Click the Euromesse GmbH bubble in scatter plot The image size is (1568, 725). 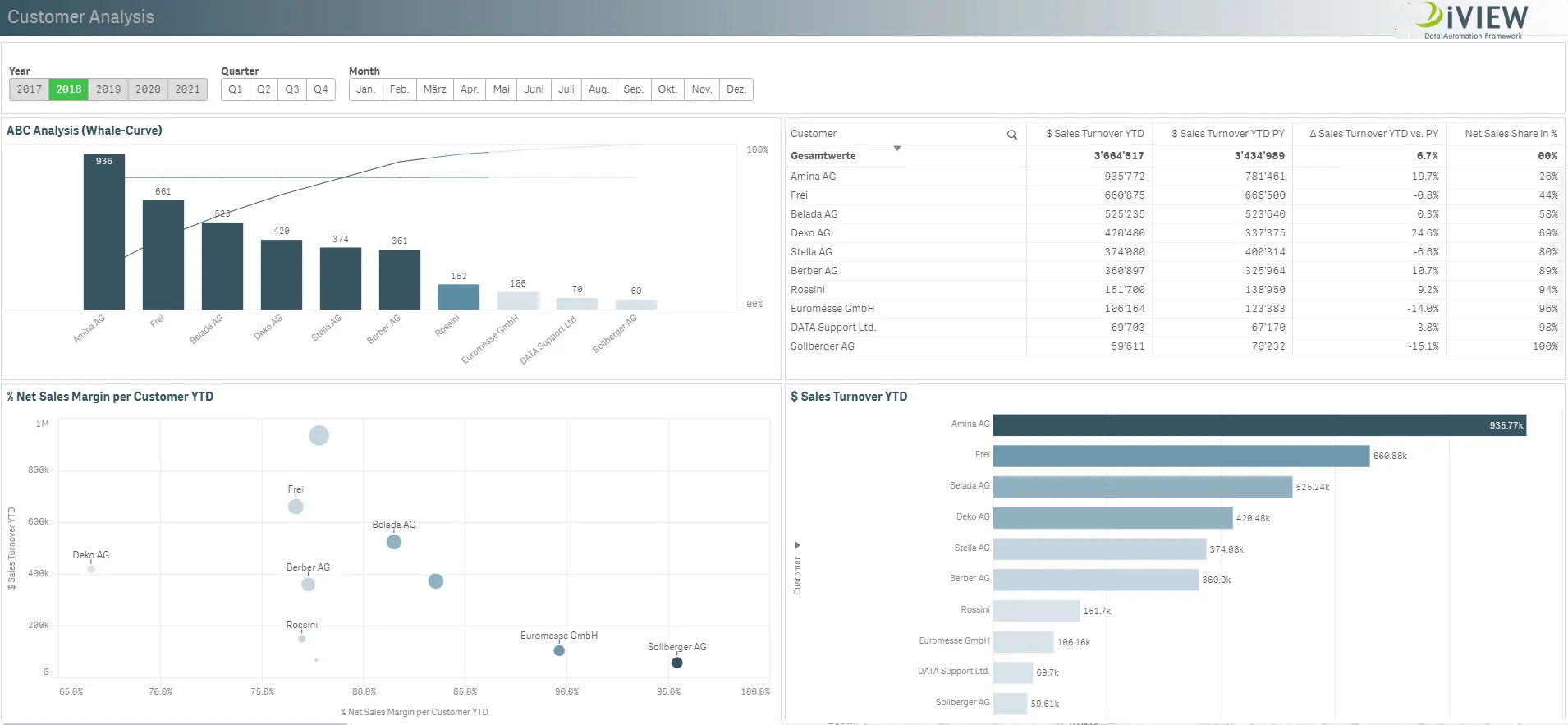(559, 650)
